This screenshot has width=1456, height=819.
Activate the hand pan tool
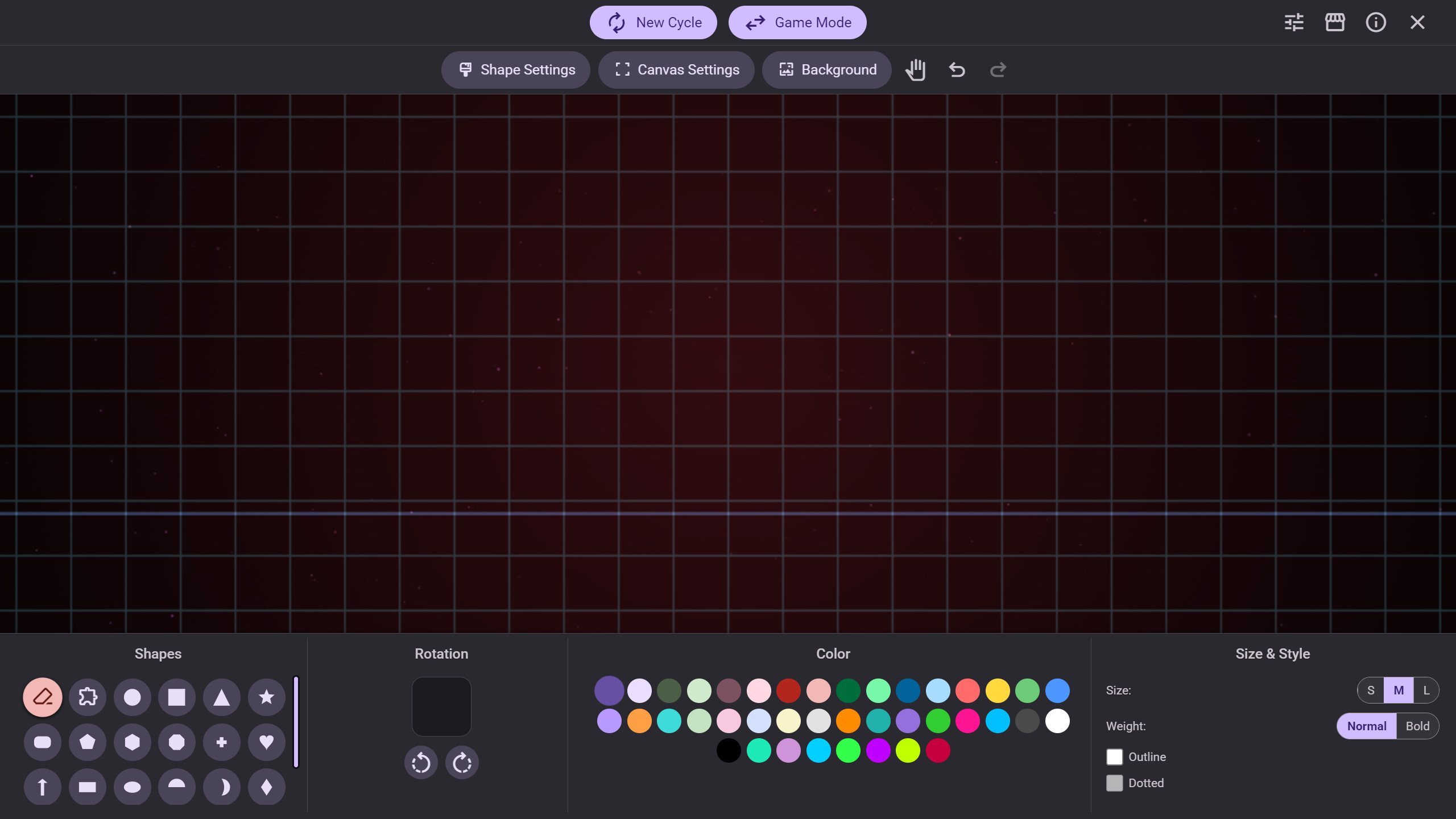915,69
